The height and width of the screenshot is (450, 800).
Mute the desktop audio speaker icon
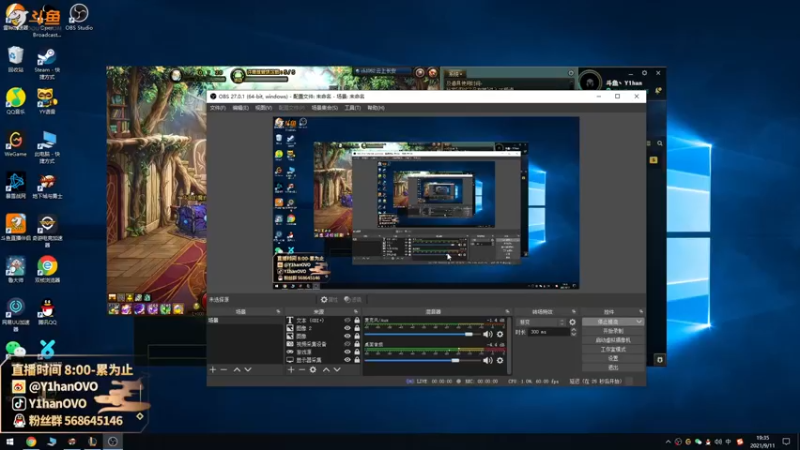488,360
